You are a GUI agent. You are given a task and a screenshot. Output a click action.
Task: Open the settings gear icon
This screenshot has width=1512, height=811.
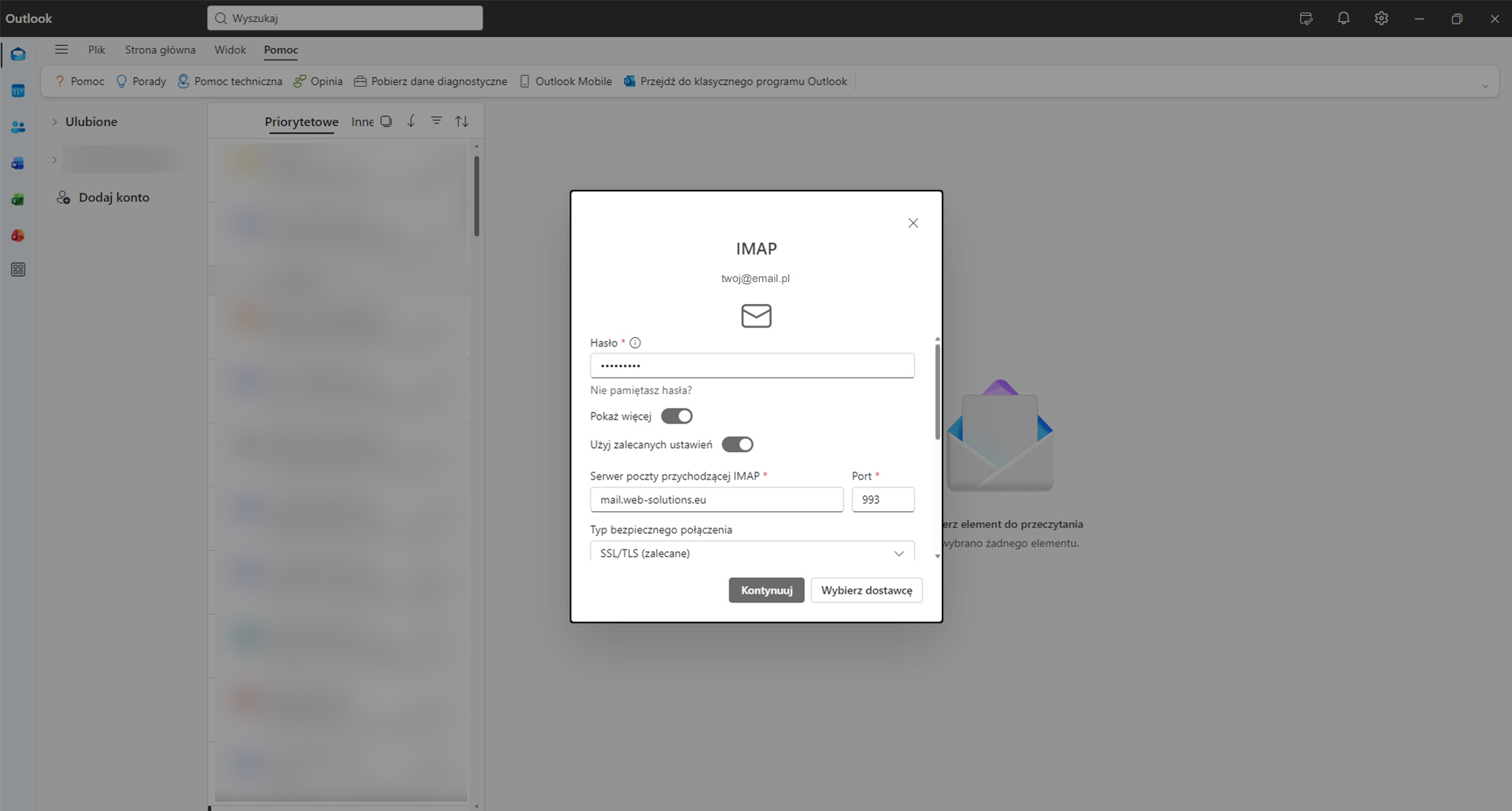pos(1381,18)
